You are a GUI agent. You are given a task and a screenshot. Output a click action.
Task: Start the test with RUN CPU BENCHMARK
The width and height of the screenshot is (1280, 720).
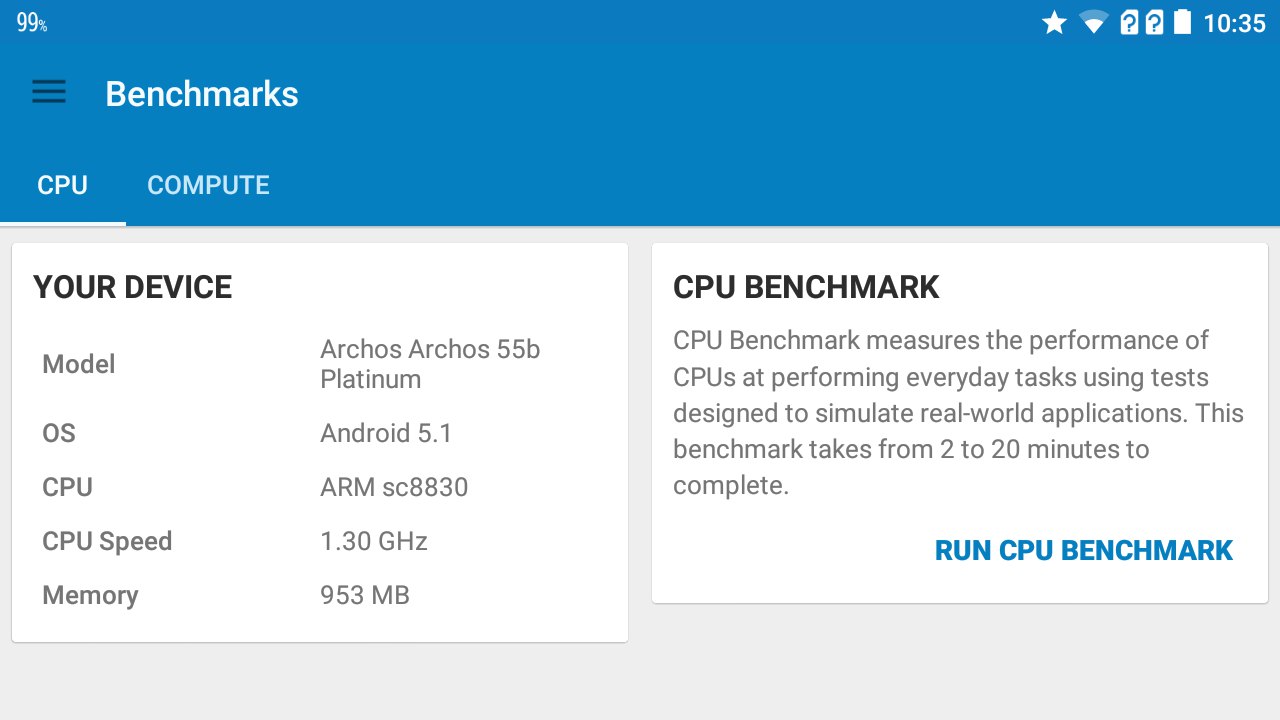[x=1083, y=550]
